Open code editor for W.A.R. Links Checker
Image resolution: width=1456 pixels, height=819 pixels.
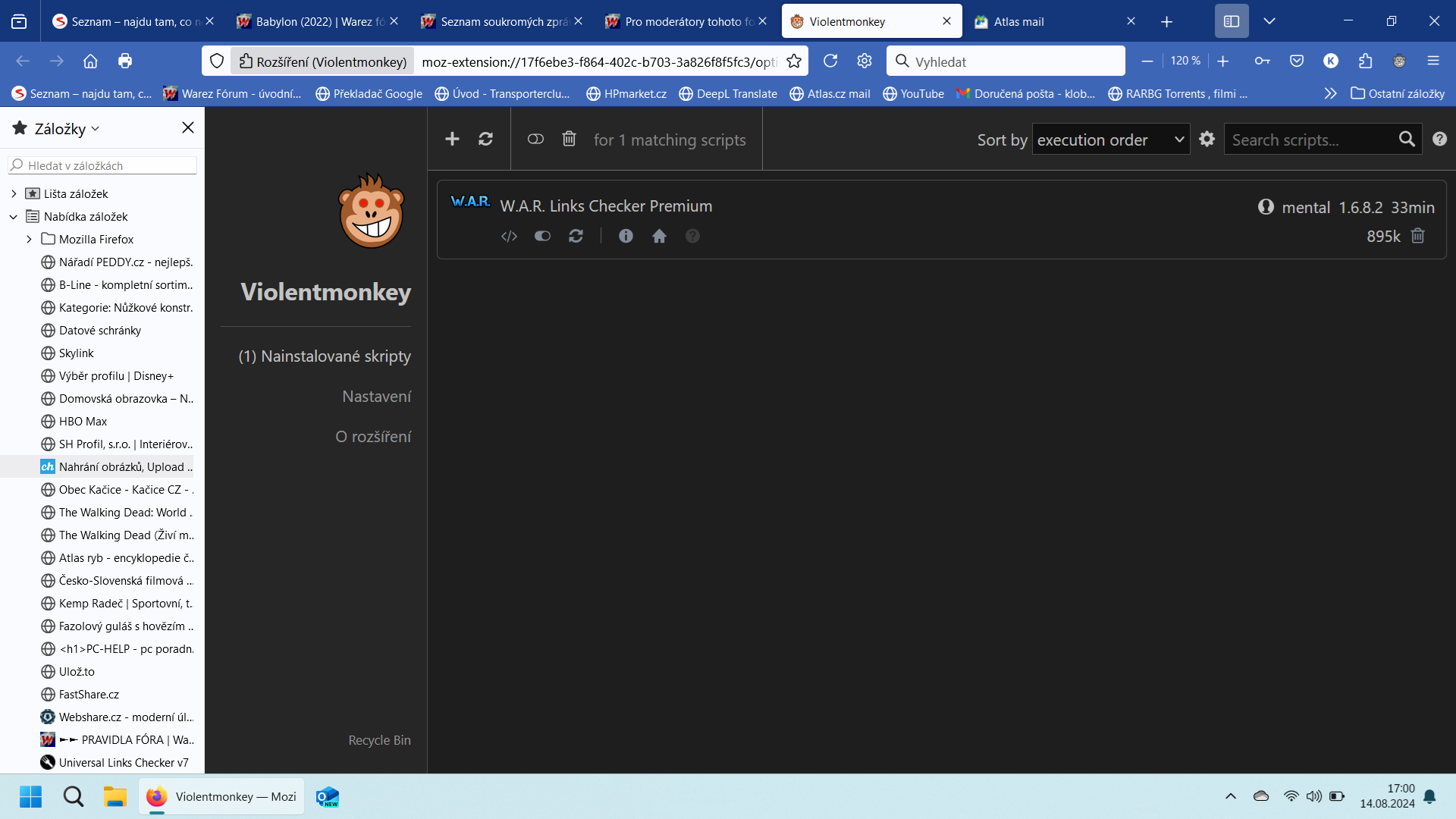509,236
